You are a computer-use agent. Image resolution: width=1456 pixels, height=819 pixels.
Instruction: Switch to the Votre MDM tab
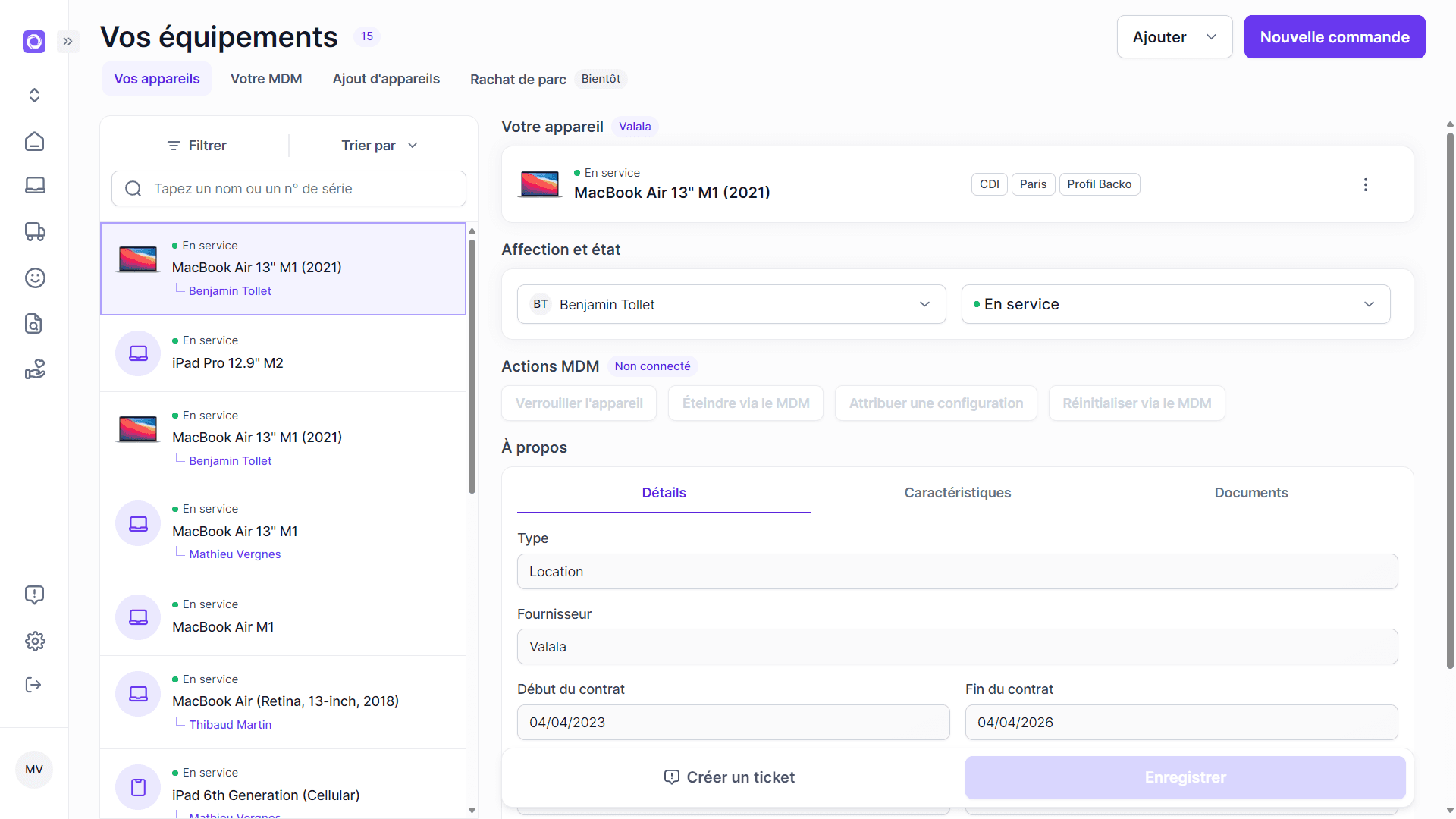266,79
